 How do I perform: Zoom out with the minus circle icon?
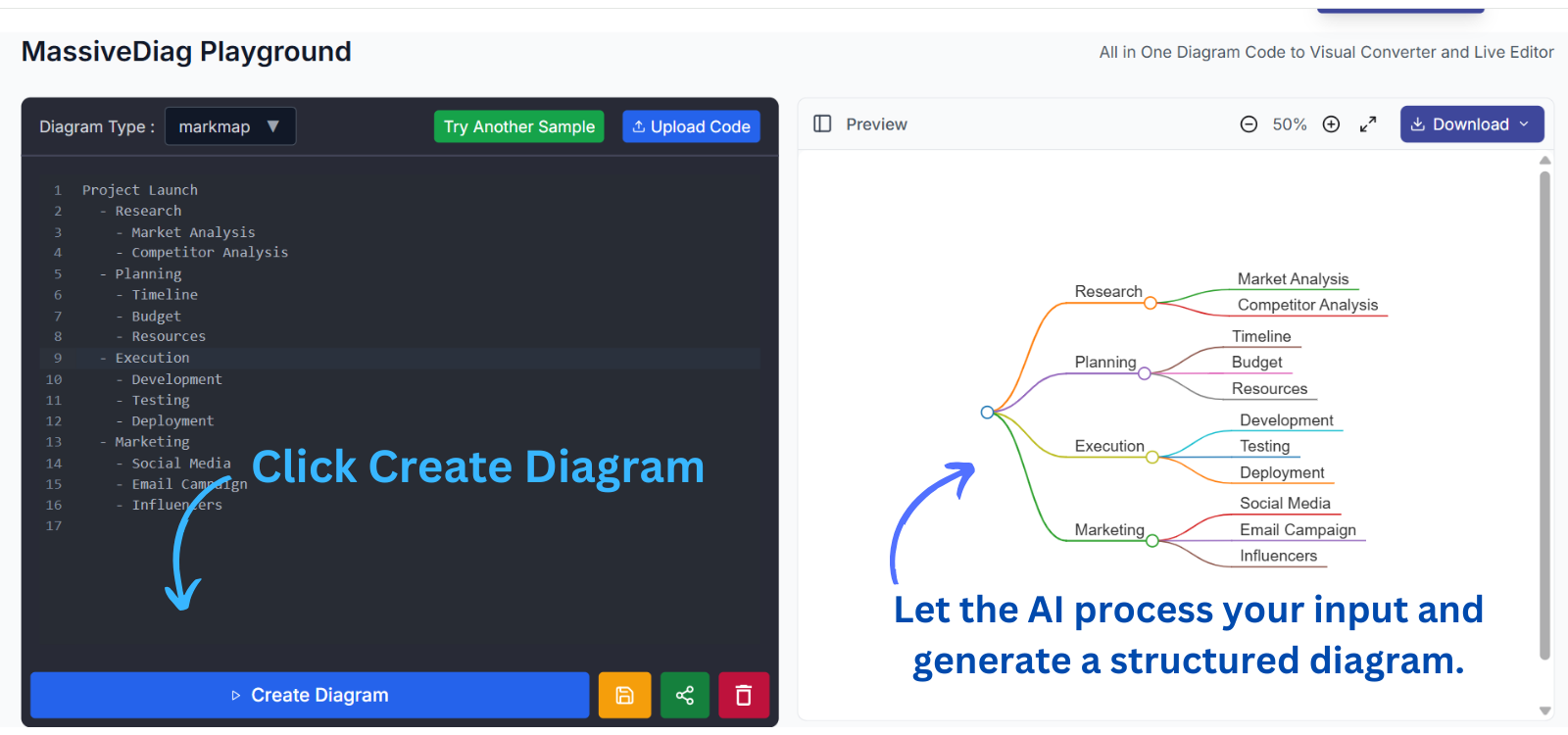pos(1249,123)
